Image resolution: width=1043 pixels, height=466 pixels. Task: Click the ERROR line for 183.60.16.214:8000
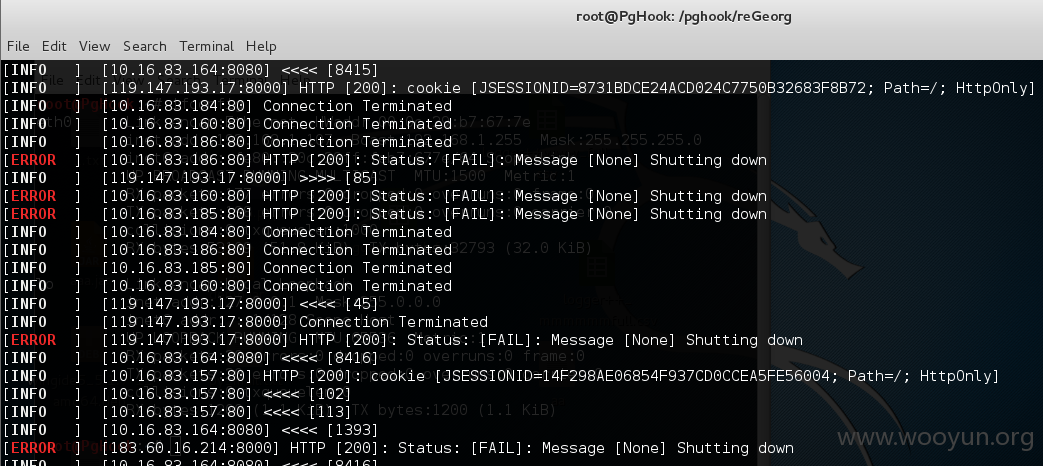pos(398,448)
